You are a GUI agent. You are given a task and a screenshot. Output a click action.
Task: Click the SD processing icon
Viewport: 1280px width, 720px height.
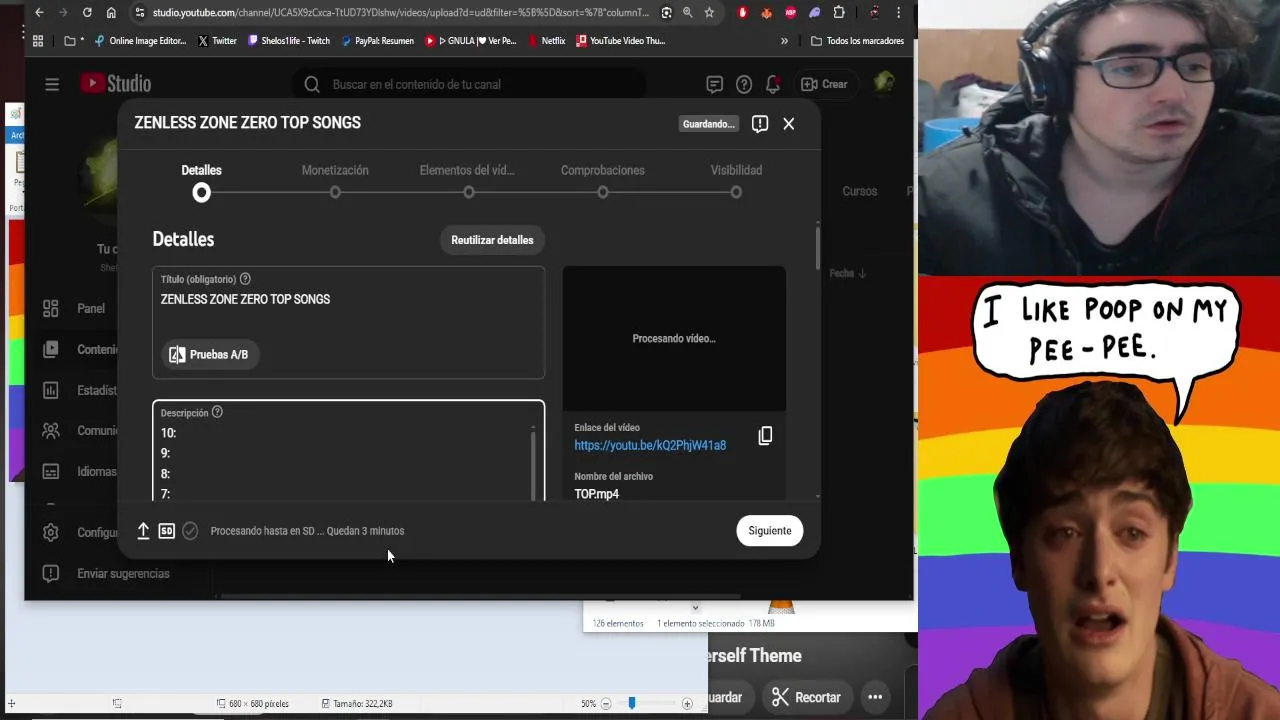point(167,531)
